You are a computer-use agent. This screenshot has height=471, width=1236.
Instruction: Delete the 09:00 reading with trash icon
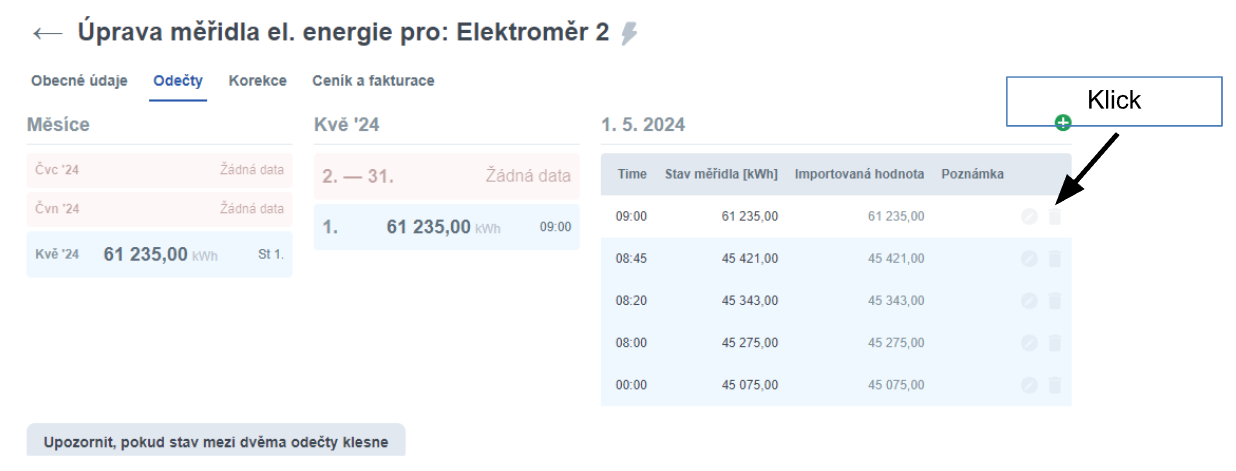click(1054, 216)
